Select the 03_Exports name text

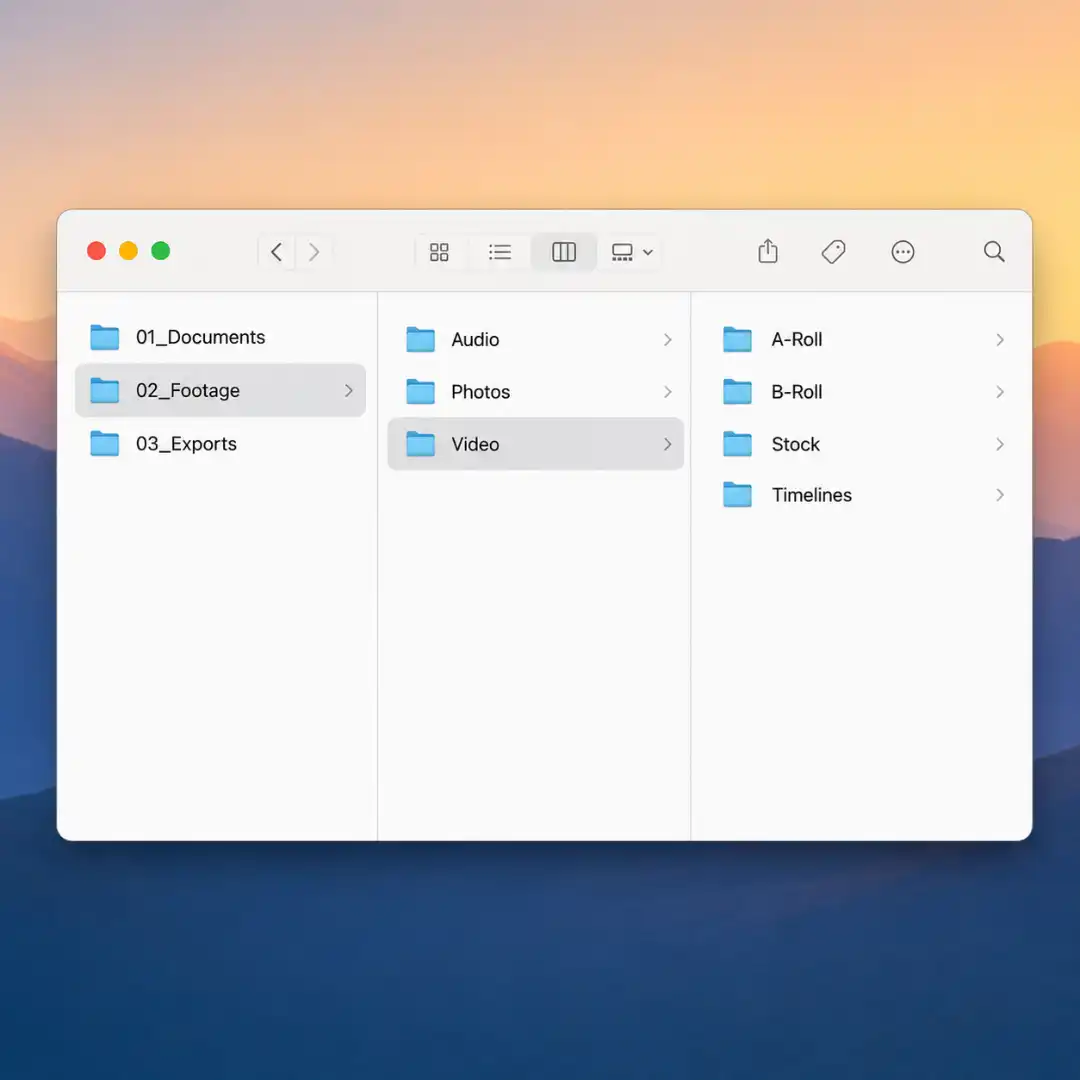pos(186,444)
